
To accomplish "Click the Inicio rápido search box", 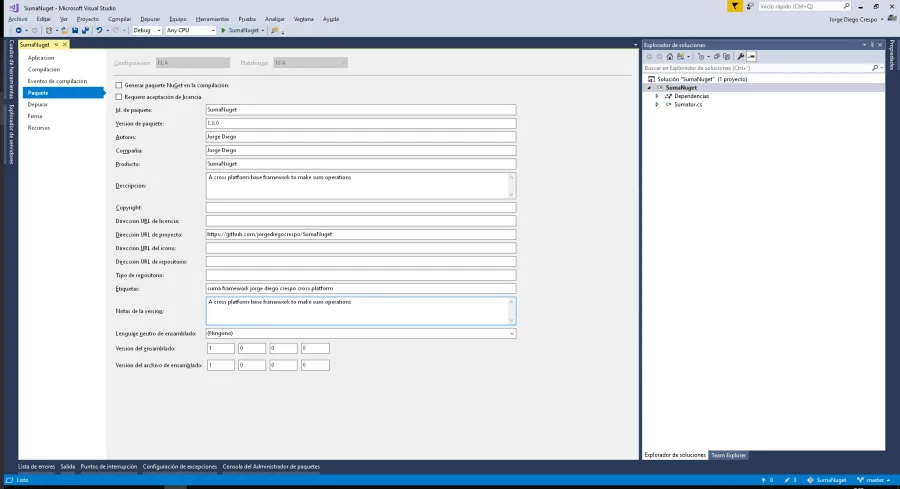I will (804, 6).
